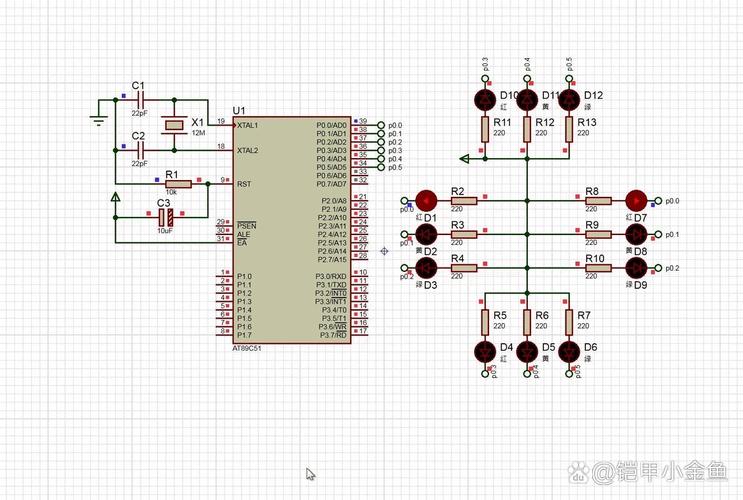Click the ground symbol near C1
This screenshot has height=500, width=743.
click(x=98, y=120)
